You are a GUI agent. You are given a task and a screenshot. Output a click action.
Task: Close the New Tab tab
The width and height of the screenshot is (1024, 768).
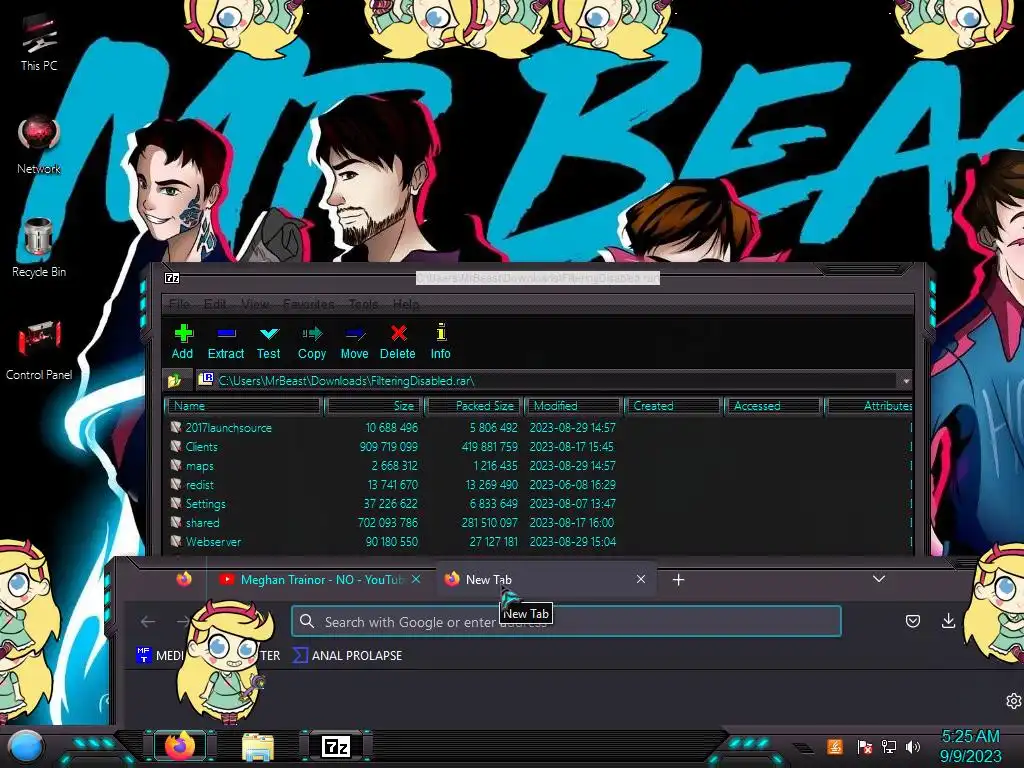(641, 579)
